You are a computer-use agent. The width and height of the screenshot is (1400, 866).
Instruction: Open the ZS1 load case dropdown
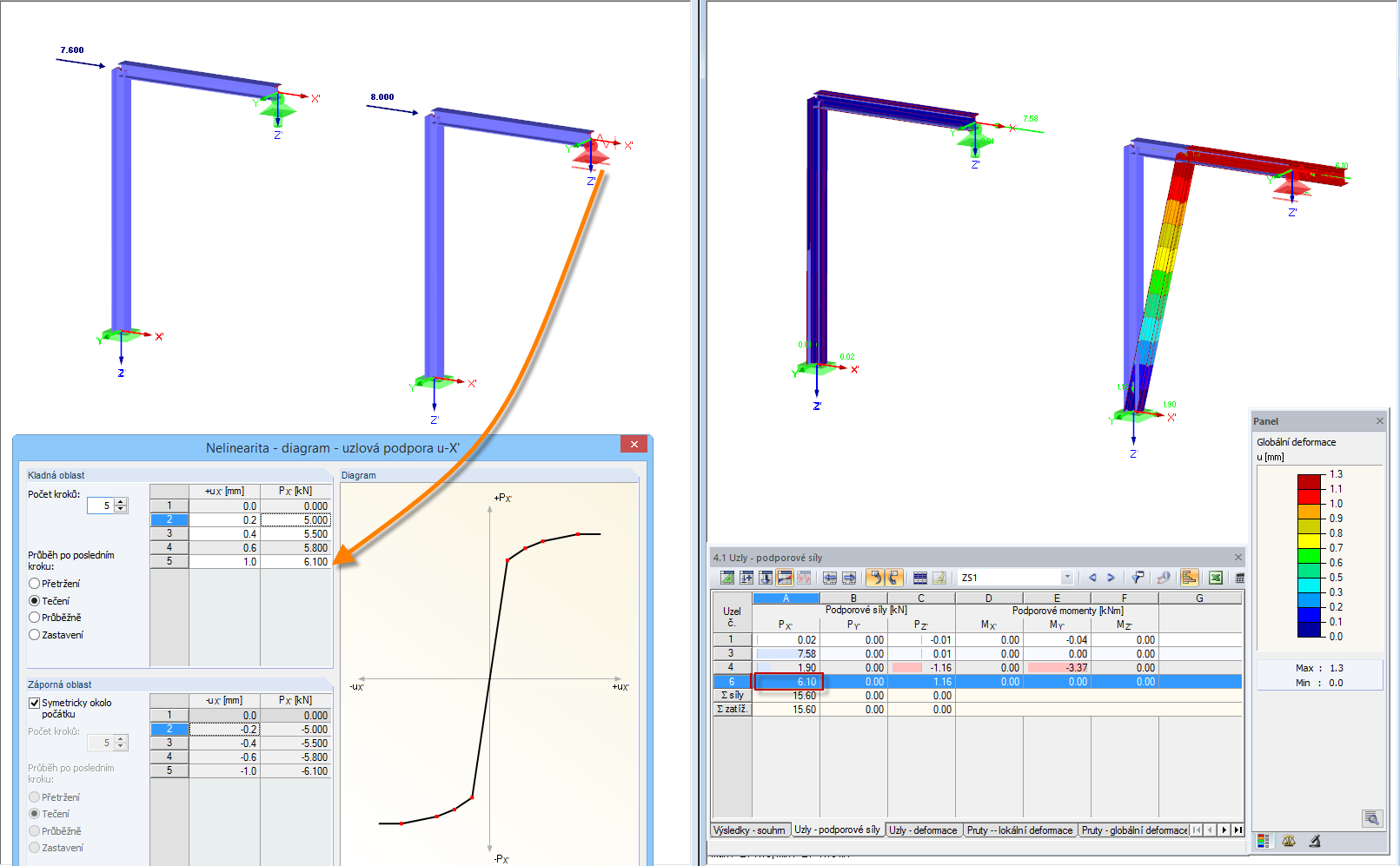[x=1067, y=578]
